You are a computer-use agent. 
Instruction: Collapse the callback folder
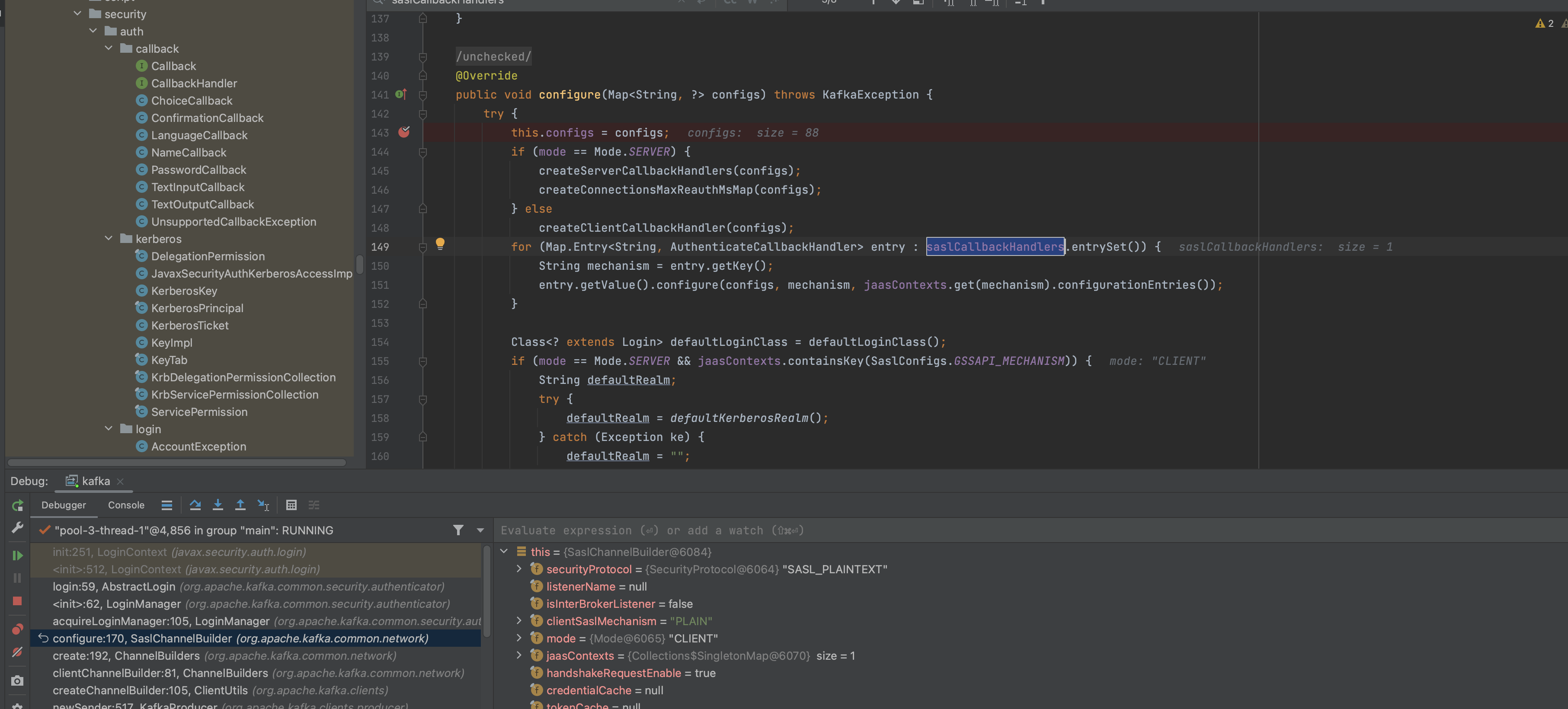tap(109, 48)
